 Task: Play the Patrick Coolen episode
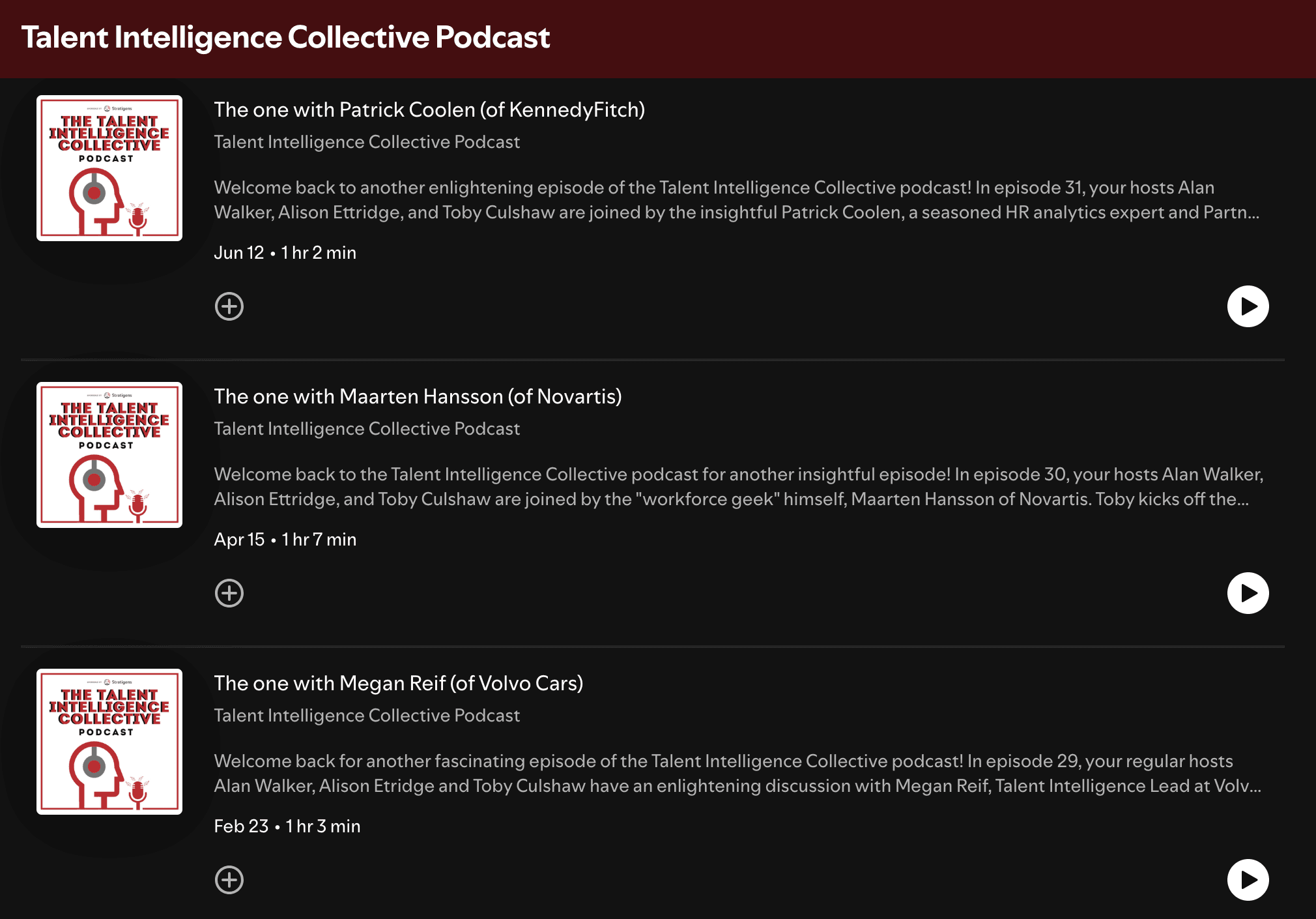click(x=1248, y=306)
